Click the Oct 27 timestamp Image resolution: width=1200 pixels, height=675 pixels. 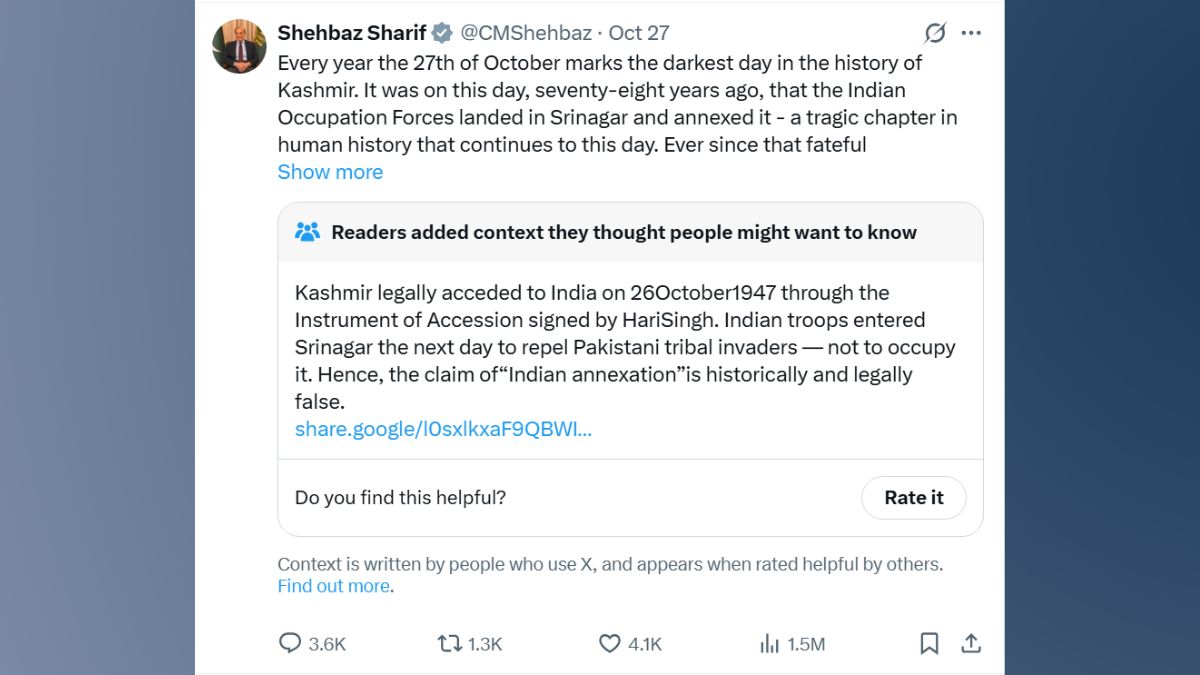coord(640,32)
